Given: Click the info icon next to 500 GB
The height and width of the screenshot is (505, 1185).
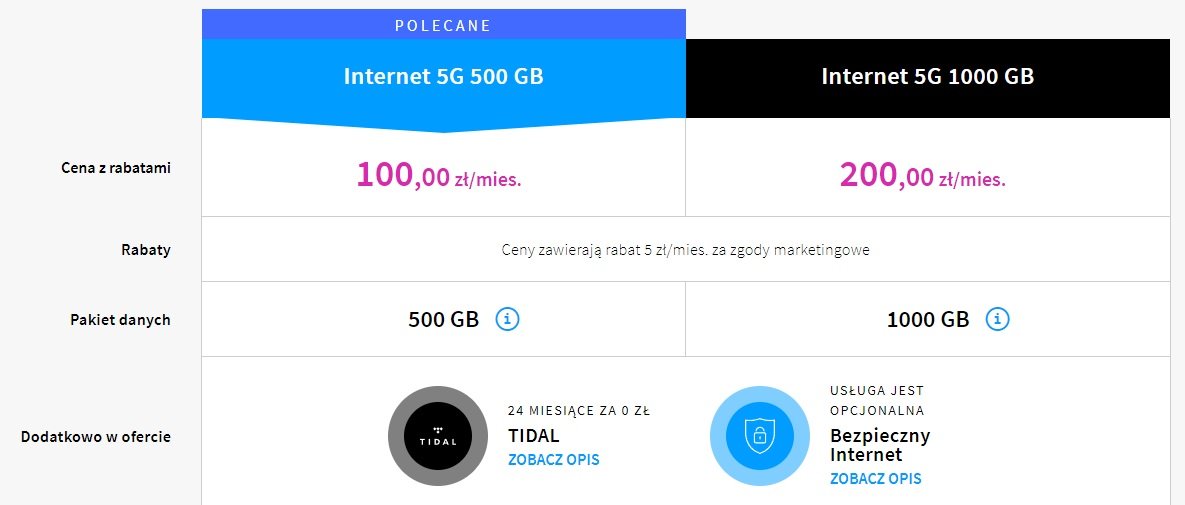Looking at the screenshot, I should coord(508,319).
